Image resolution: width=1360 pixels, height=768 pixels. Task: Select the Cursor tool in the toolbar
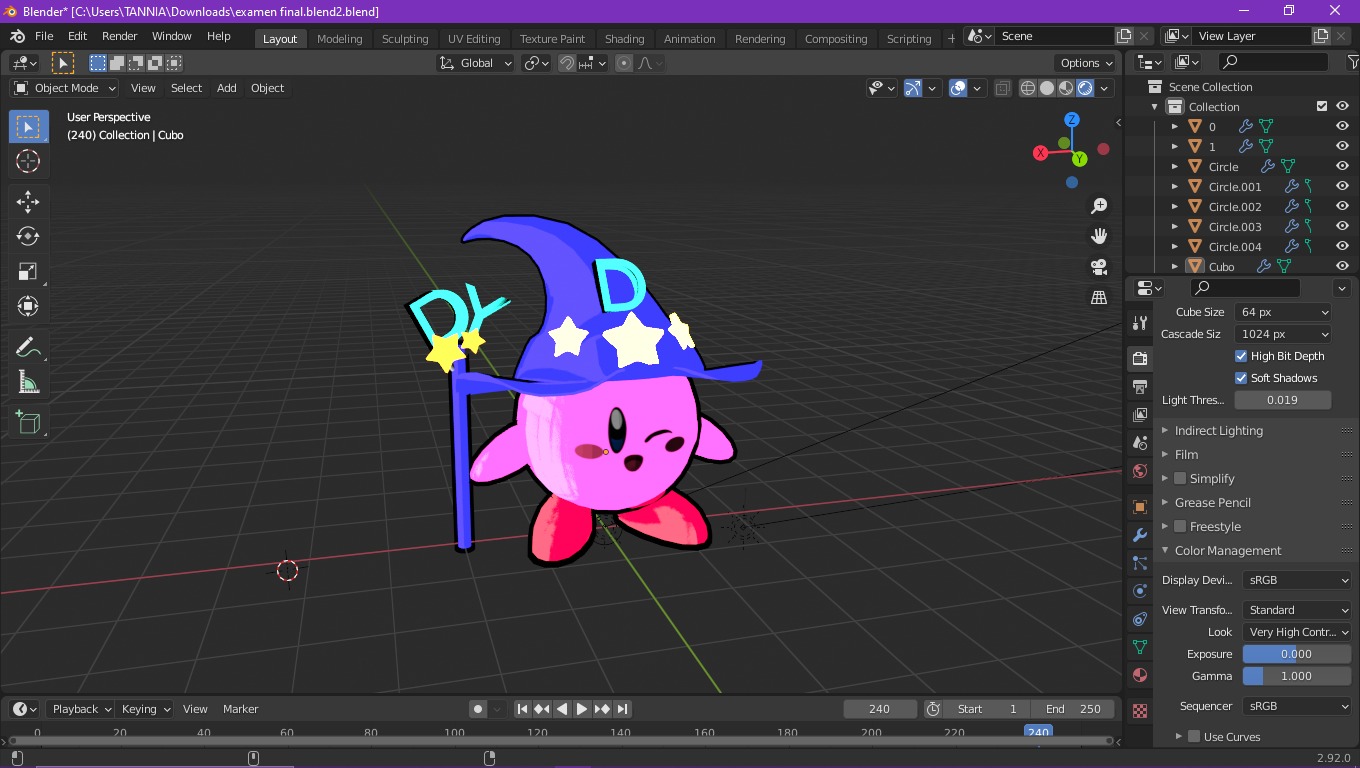click(x=28, y=161)
